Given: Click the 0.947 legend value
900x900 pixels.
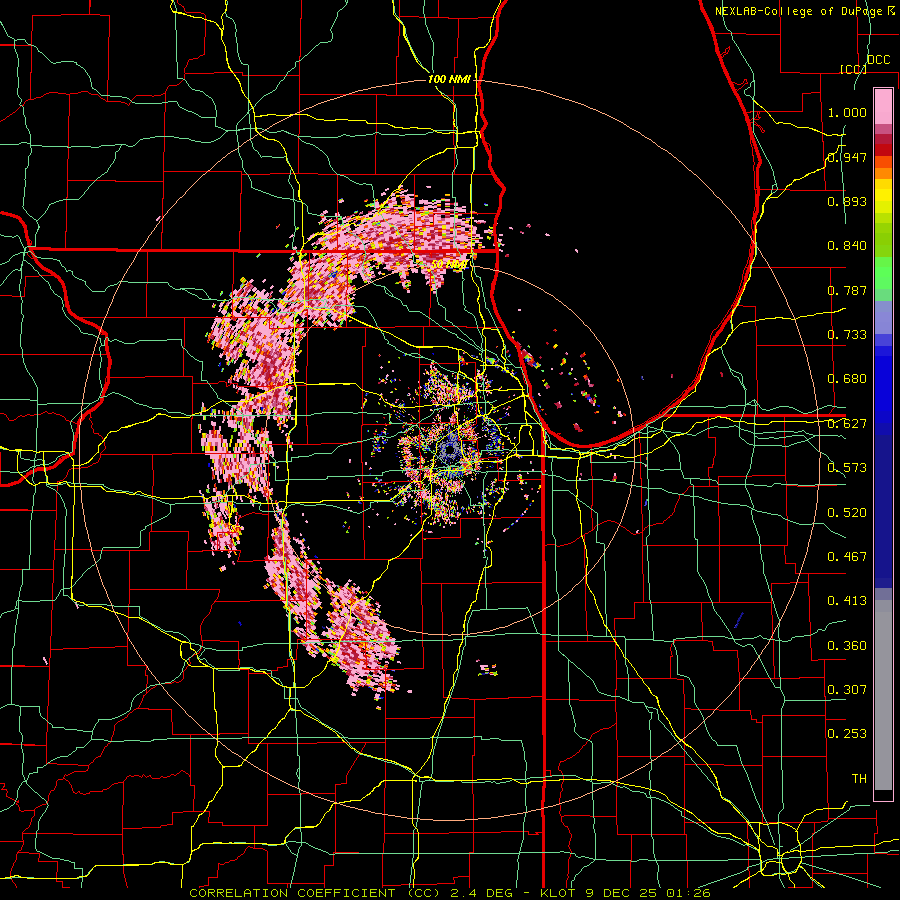Looking at the screenshot, I should 847,157.
